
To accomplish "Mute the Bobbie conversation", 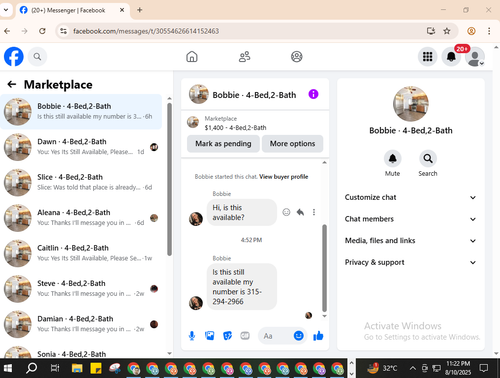I will 393,159.
